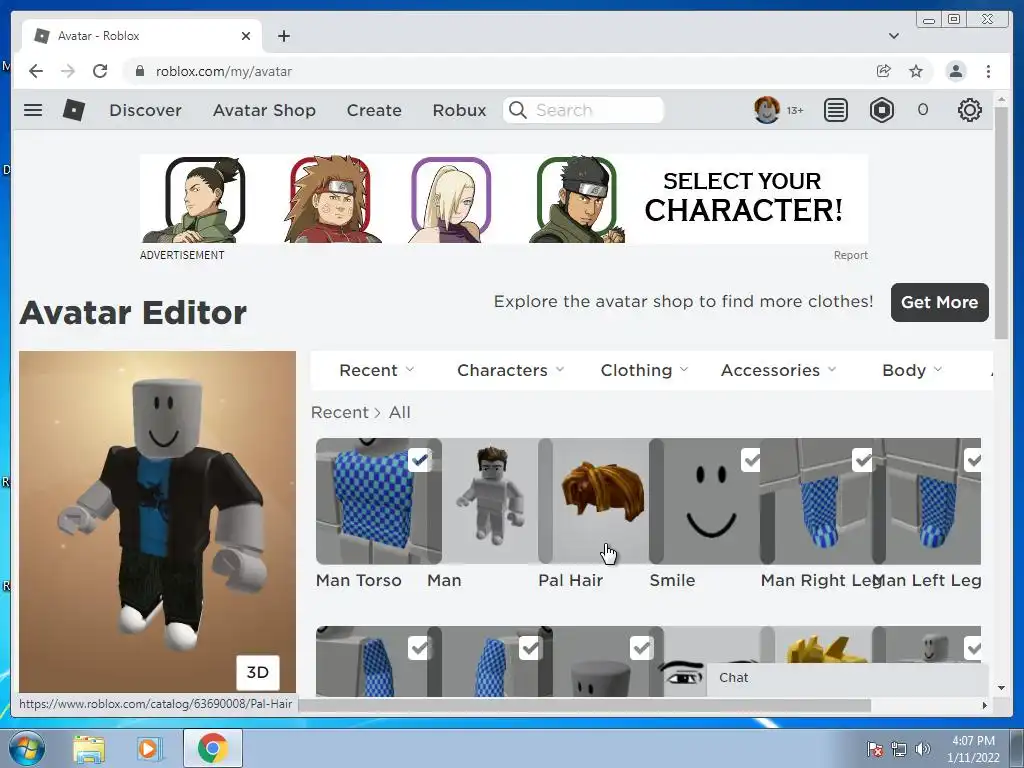Viewport: 1024px width, 768px height.
Task: Go back with browser back arrow
Action: tap(36, 71)
